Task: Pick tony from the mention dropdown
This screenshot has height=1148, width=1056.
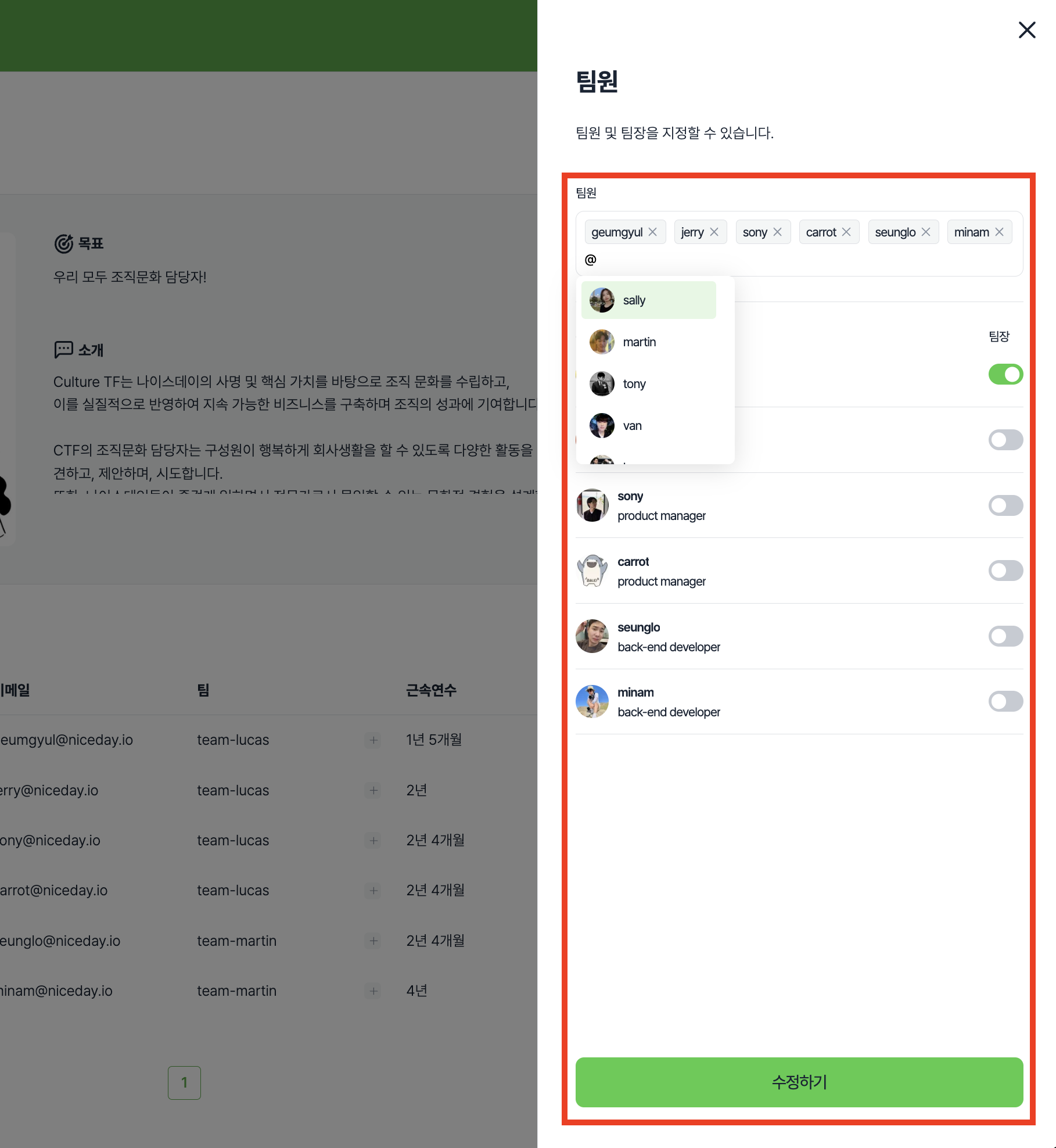Action: coord(649,383)
